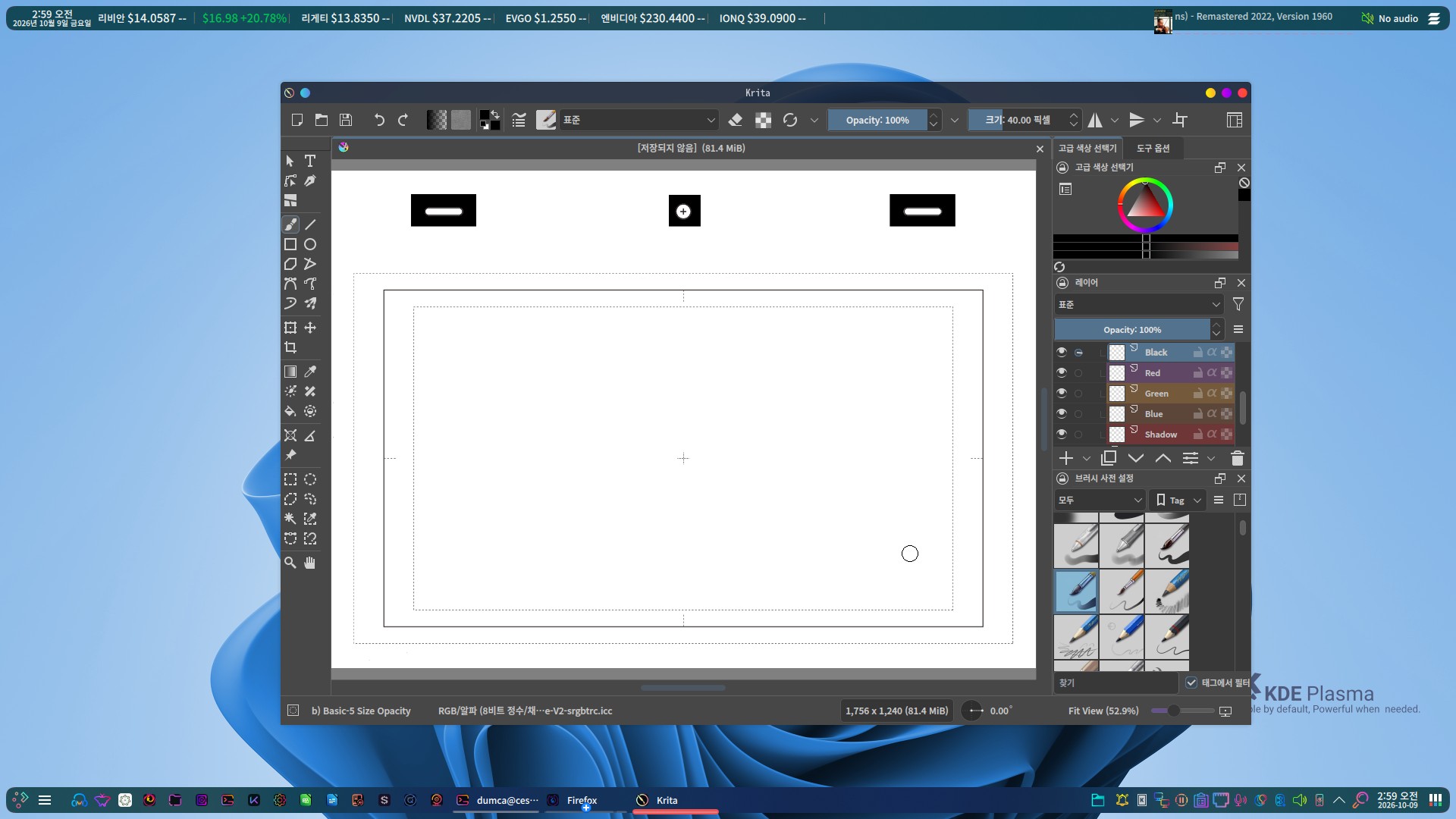1456x819 pixels.
Task: Expand the horizontal mirror options arrow
Action: (x=1115, y=120)
